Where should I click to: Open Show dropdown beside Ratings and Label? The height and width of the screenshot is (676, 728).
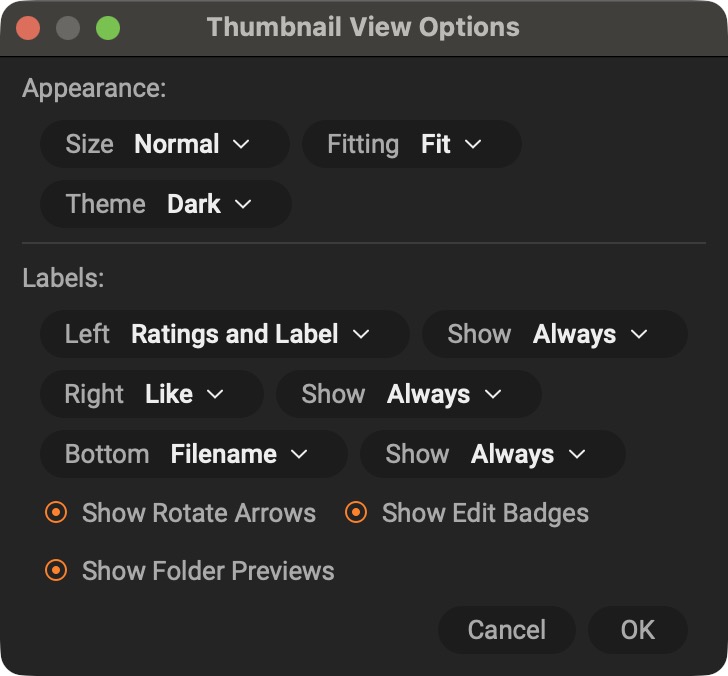[554, 334]
